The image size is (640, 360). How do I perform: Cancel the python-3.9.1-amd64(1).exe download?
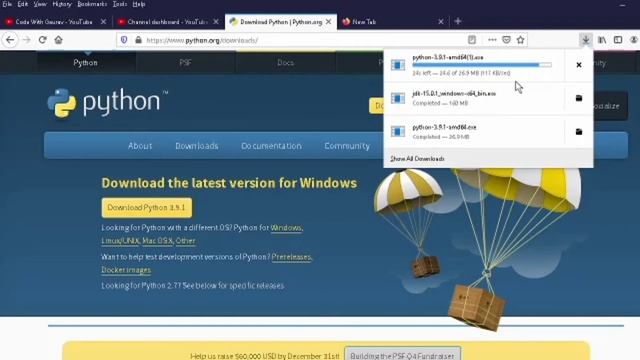click(579, 65)
